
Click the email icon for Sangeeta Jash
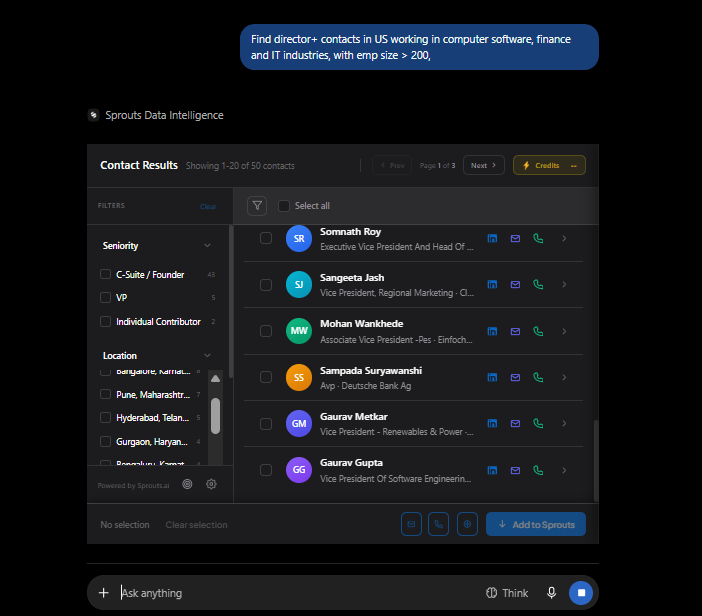pyautogui.click(x=515, y=285)
